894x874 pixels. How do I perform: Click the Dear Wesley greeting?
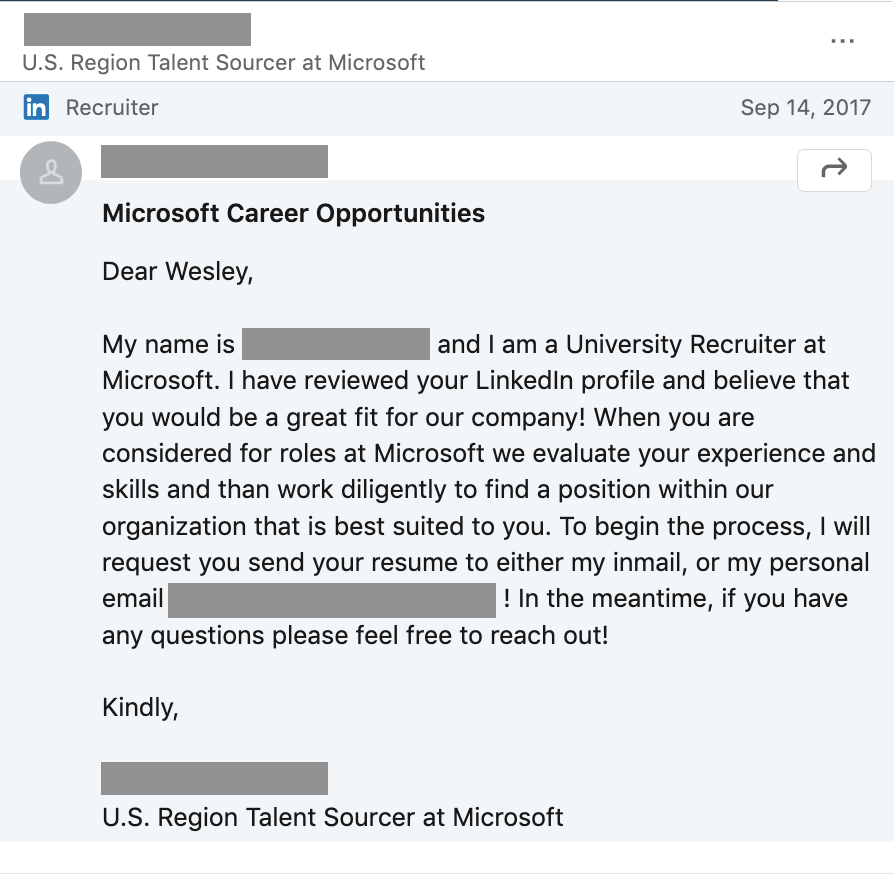click(x=177, y=271)
